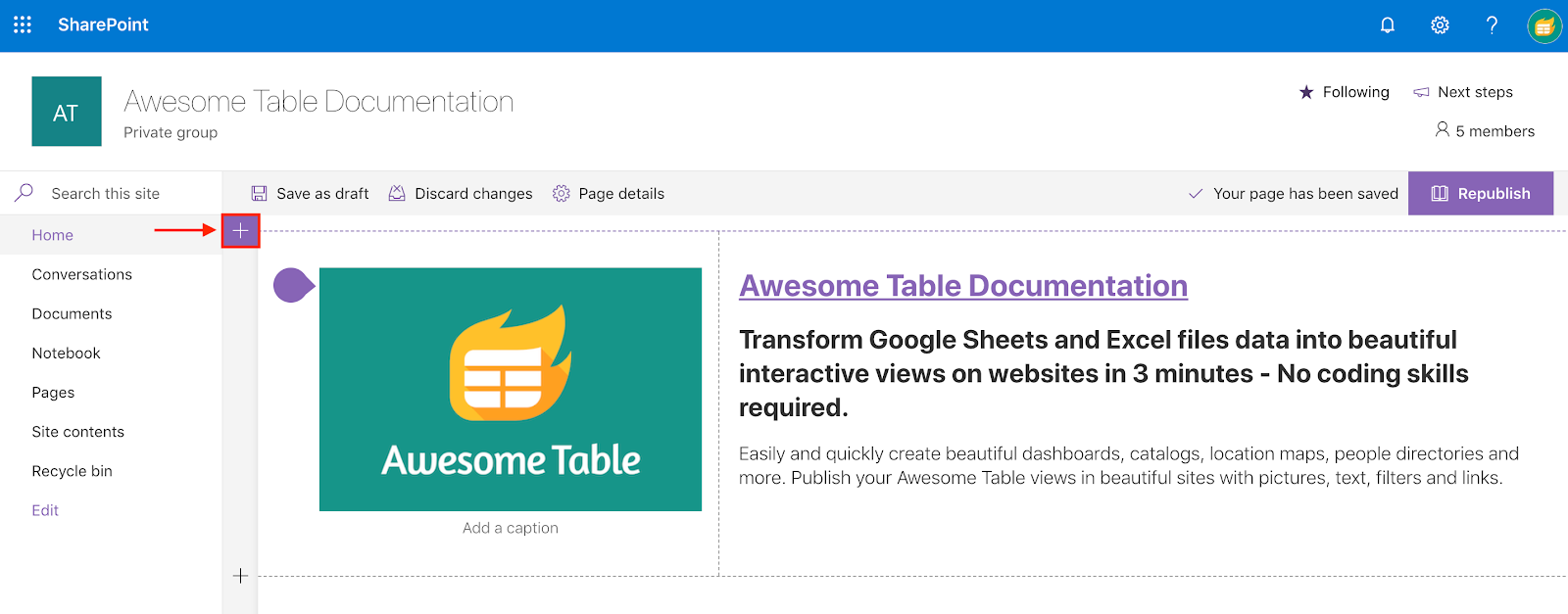
Task: Click the AT site logo tile
Action: pyautogui.click(x=67, y=112)
